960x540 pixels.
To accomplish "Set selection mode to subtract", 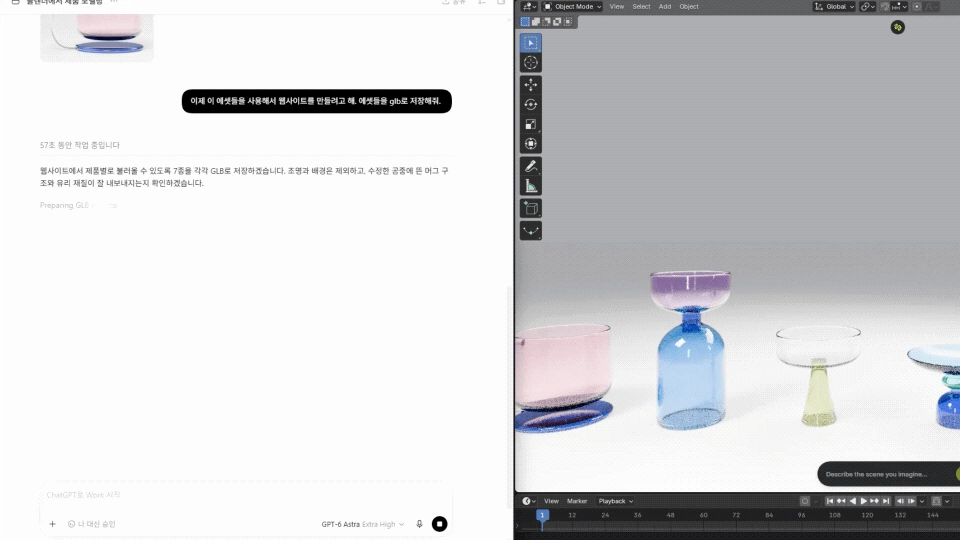I will point(547,21).
